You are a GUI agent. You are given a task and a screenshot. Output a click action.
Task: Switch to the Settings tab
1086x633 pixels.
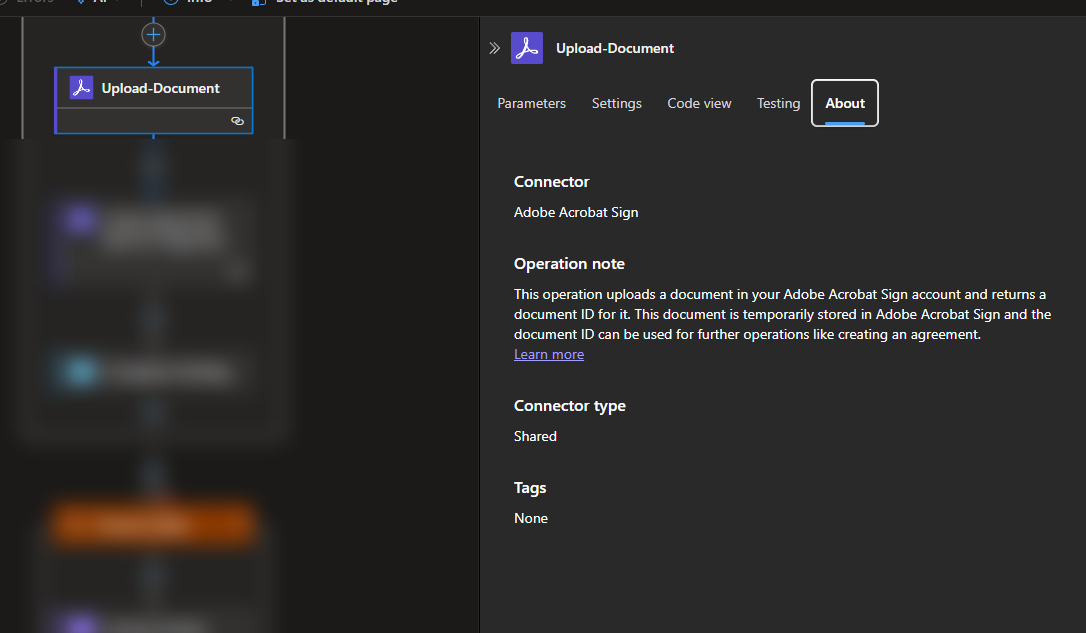(616, 103)
